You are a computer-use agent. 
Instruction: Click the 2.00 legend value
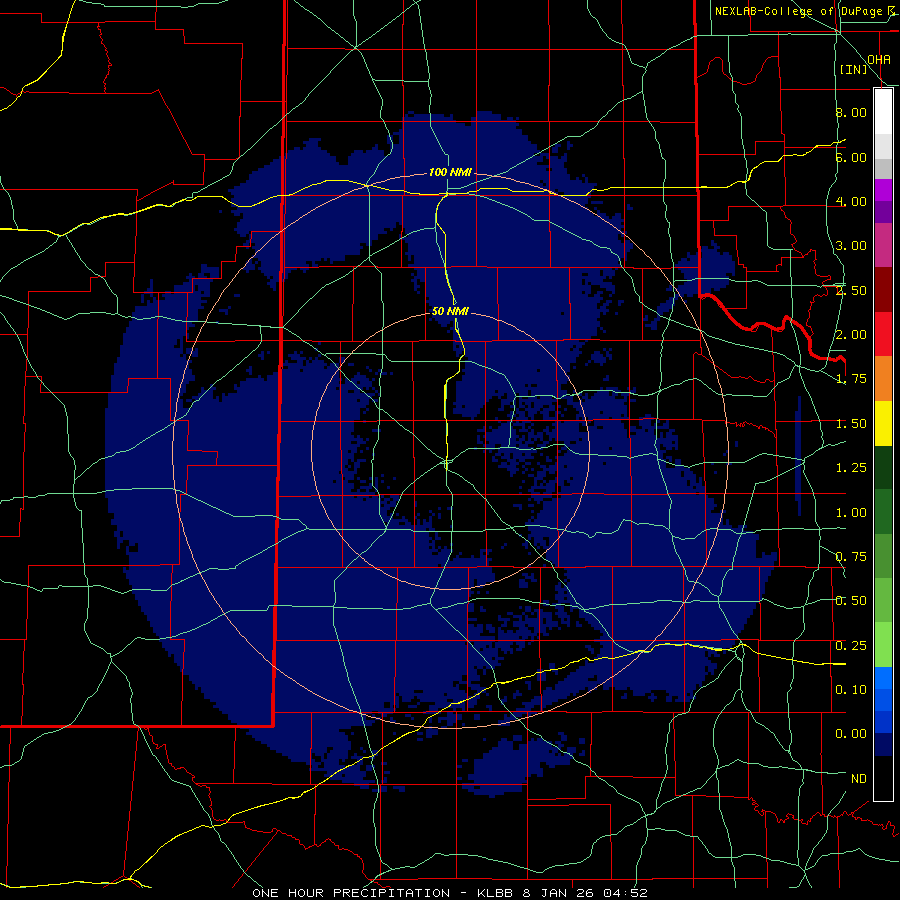851,335
